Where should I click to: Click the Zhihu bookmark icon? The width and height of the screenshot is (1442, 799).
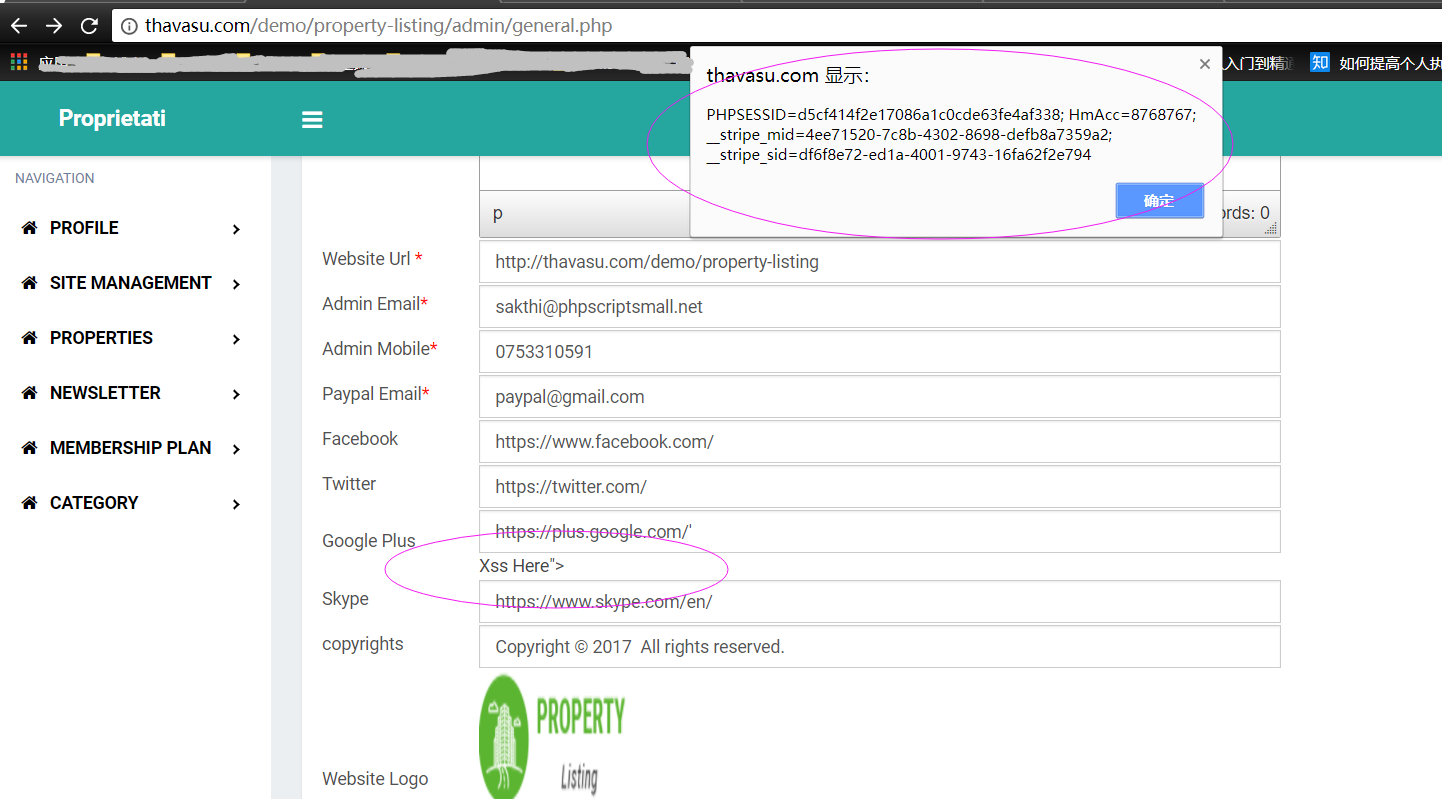click(x=1320, y=63)
